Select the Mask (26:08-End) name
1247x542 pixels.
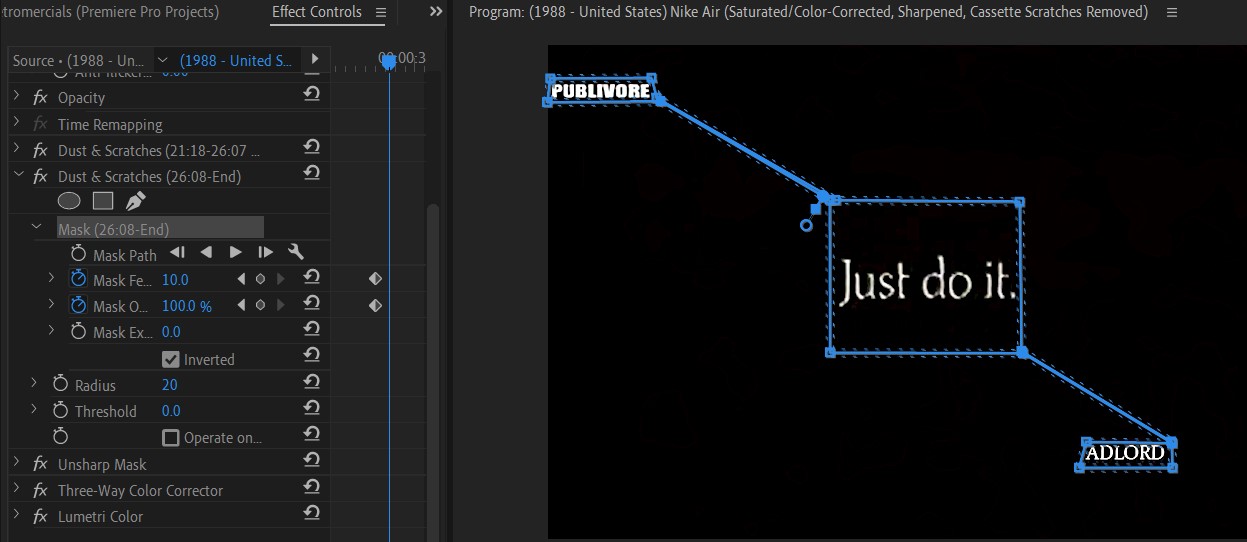click(113, 229)
